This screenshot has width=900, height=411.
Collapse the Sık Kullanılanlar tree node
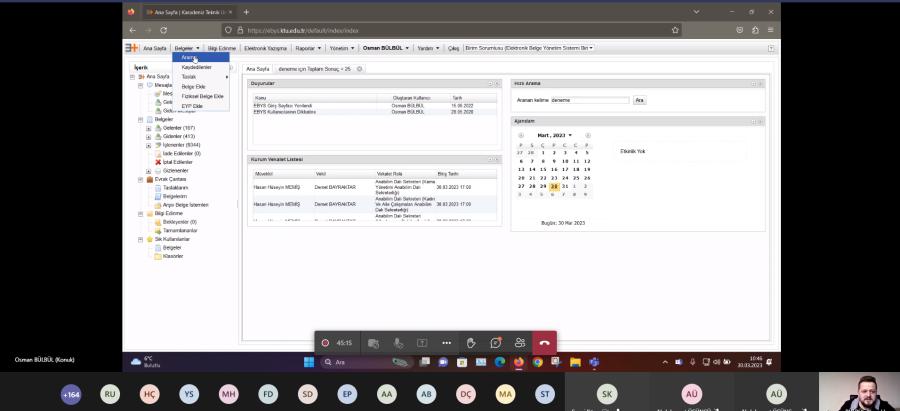[x=141, y=239]
